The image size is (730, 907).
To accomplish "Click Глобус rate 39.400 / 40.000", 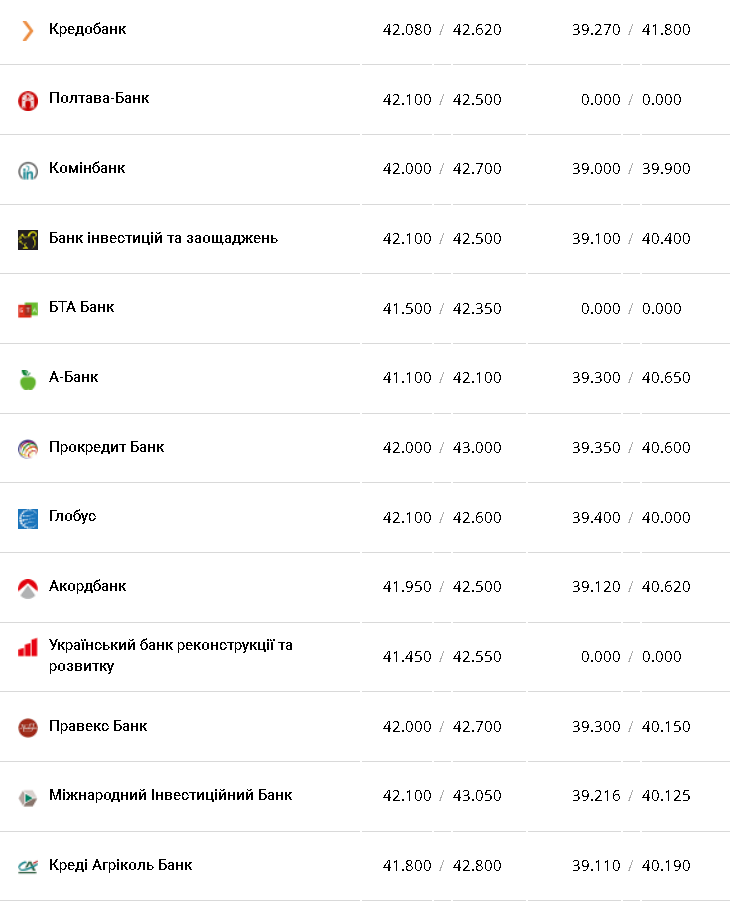I will (x=631, y=517).
